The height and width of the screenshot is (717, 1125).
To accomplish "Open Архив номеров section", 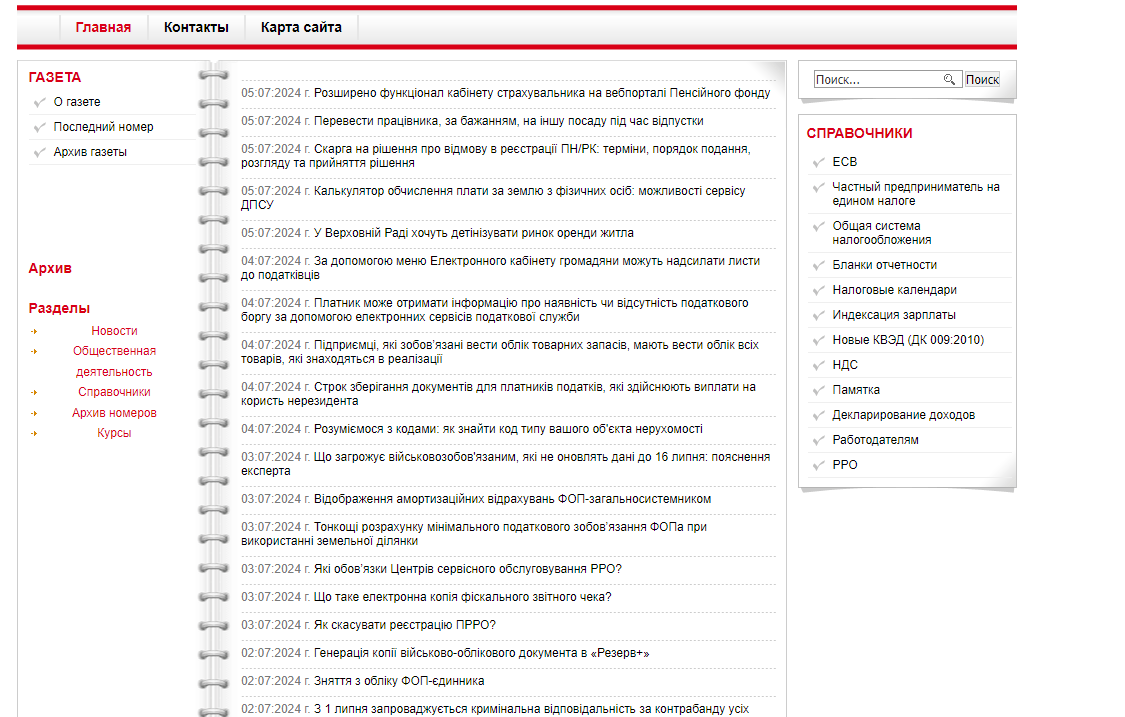I will [x=114, y=413].
